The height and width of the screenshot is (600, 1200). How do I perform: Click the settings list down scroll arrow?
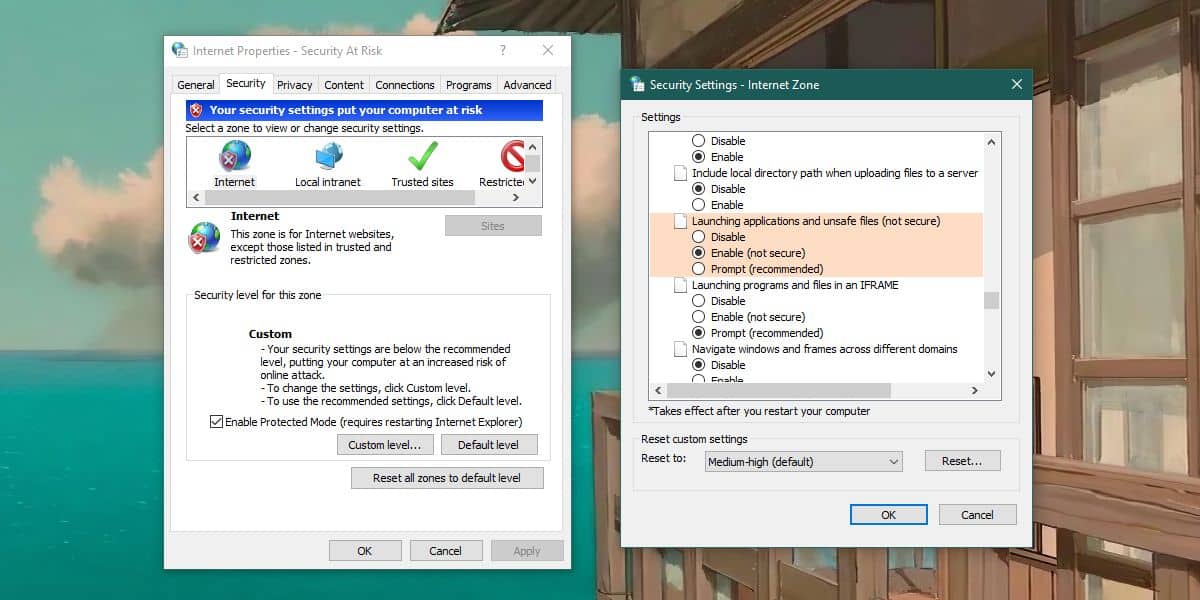pyautogui.click(x=991, y=373)
